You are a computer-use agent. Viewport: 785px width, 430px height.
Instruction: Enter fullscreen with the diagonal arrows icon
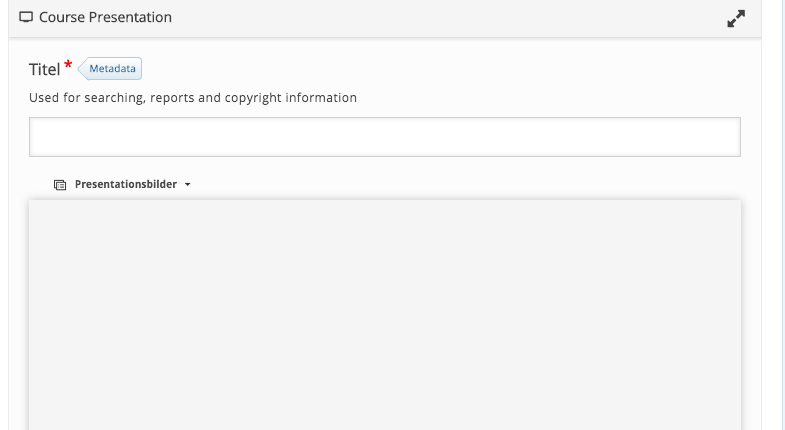736,19
